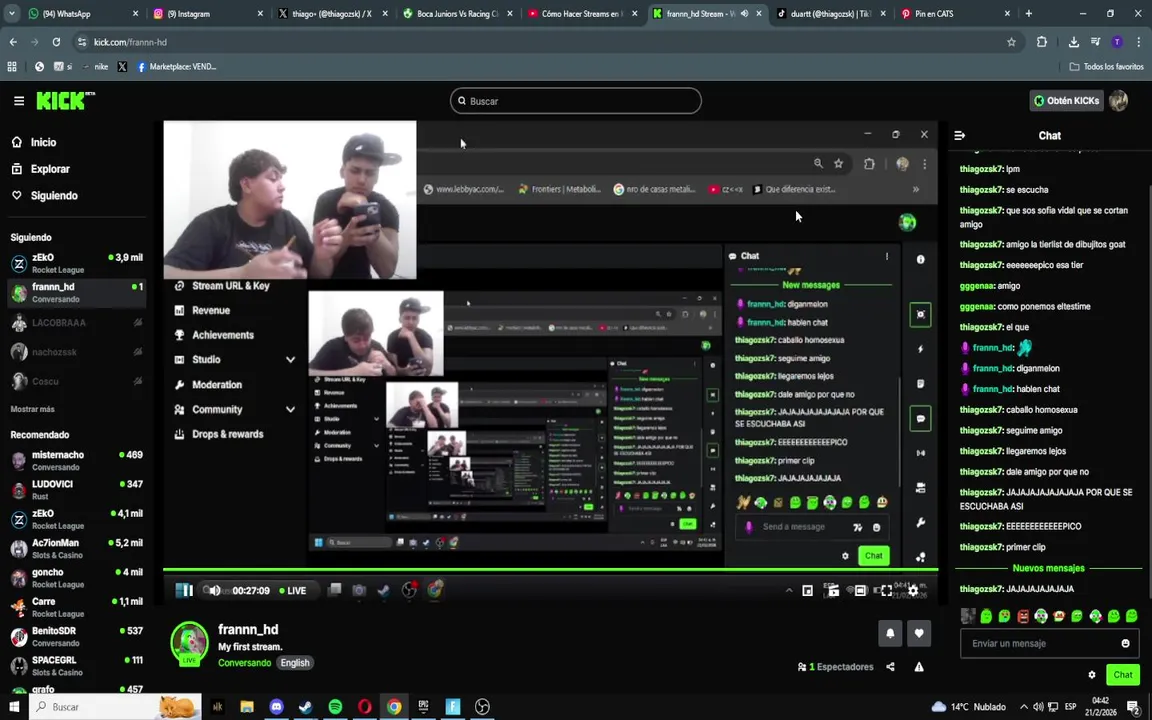Click the Conversando category link below the video
1152x720 pixels.
[x=245, y=663]
